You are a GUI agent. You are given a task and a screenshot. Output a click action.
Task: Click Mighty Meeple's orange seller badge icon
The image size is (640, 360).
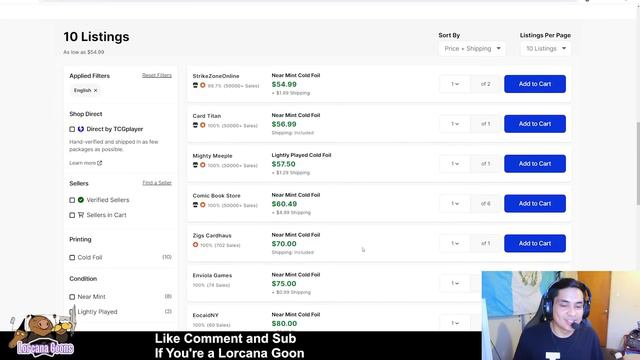pyautogui.click(x=202, y=165)
